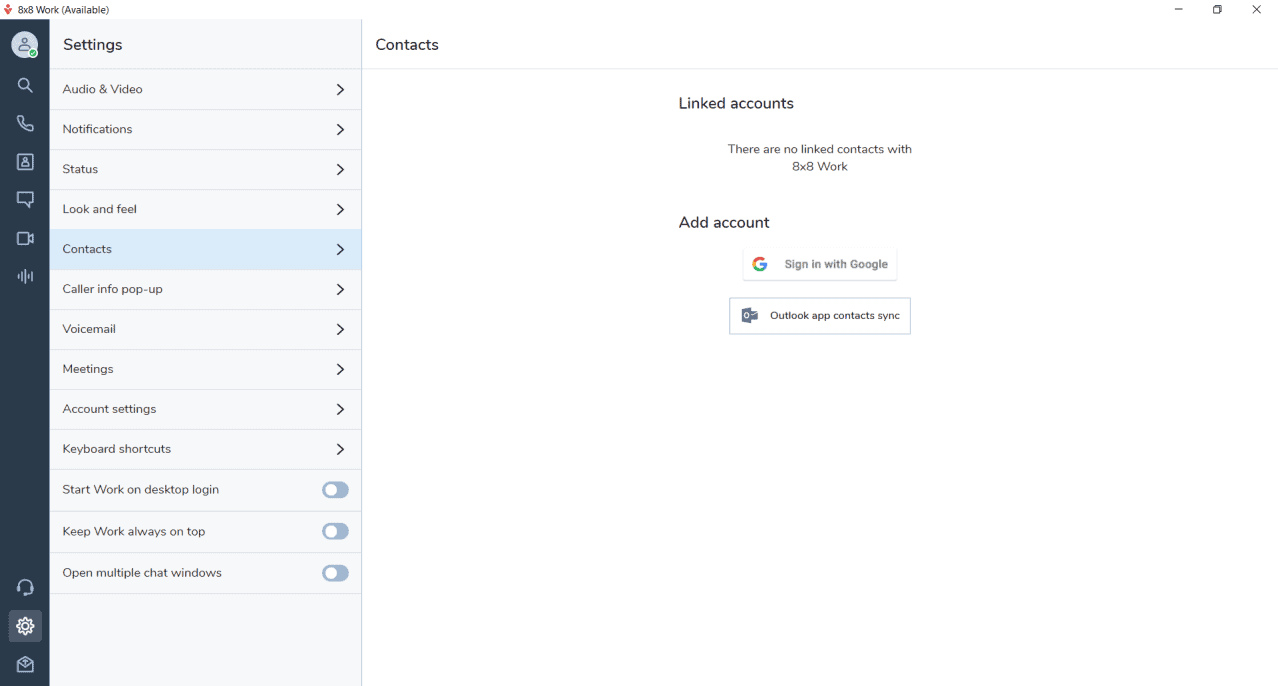Click Sign in with Google
The height and width of the screenshot is (686, 1278).
(x=820, y=265)
